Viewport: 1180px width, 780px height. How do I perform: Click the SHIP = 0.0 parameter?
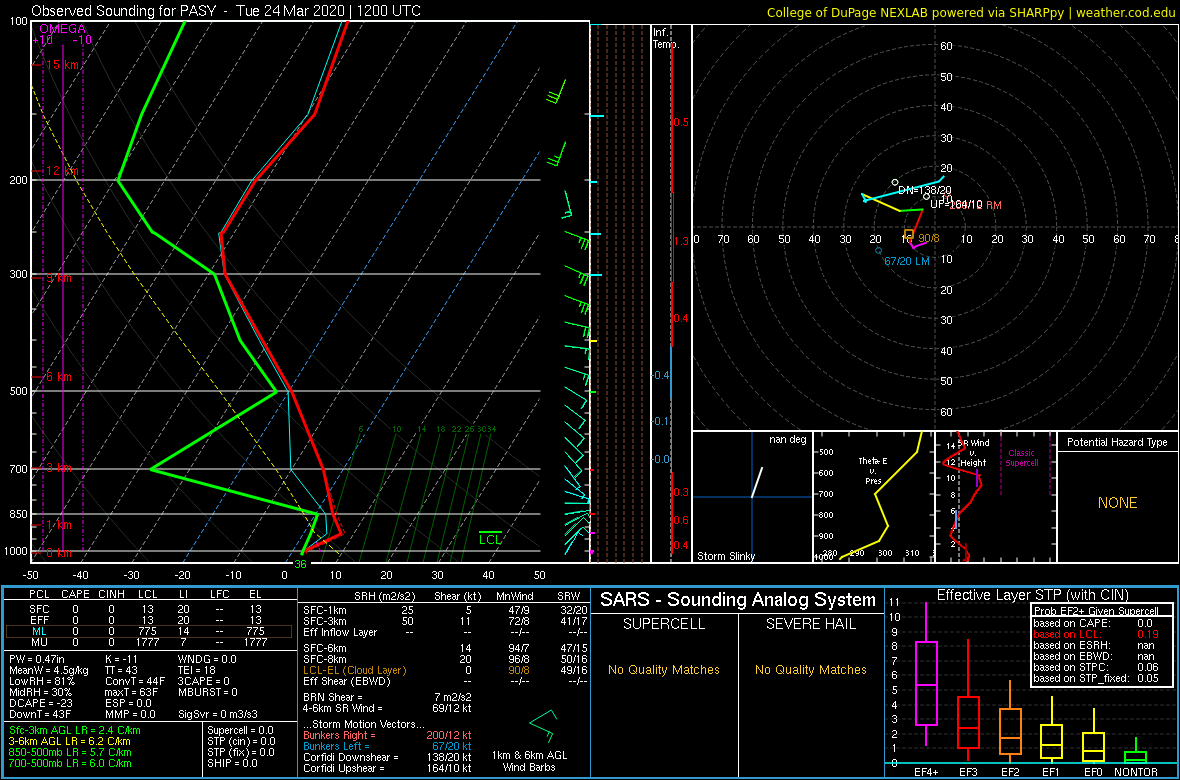232,763
